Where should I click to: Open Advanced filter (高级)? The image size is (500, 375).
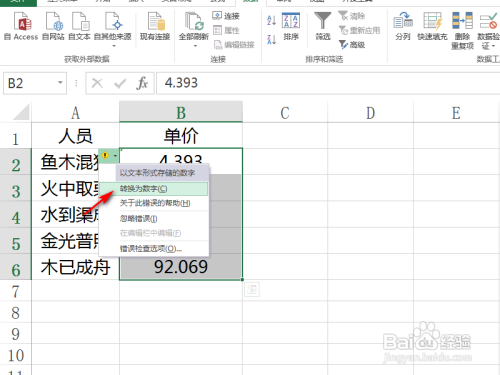coord(352,44)
